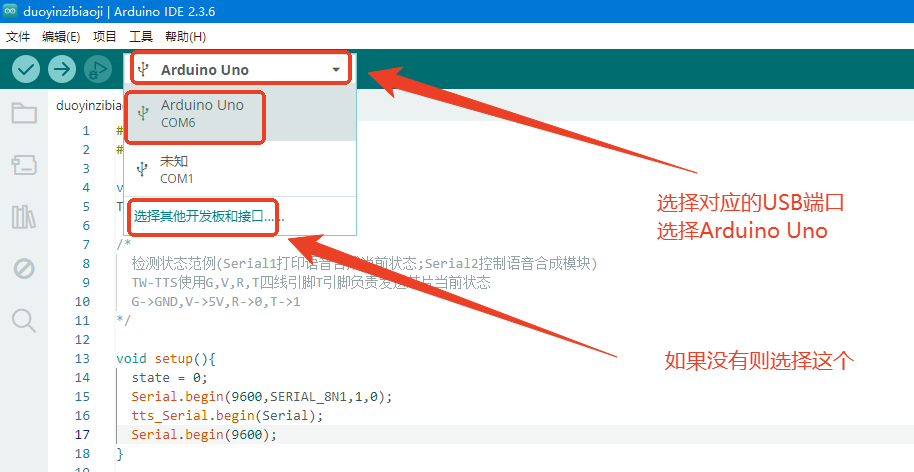Click the Upload arrow button

tap(62, 69)
